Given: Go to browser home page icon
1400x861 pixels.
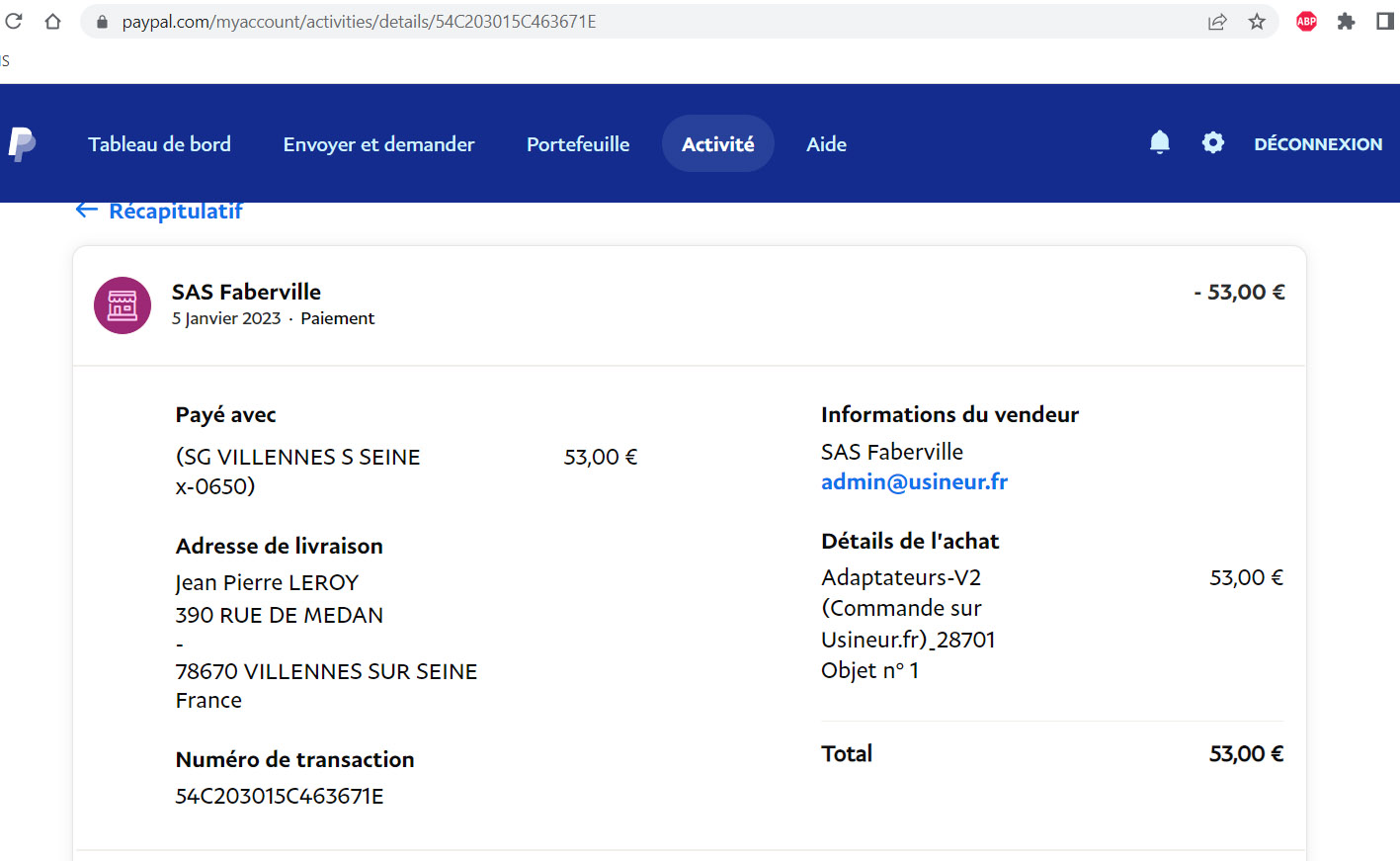Looking at the screenshot, I should [52, 21].
